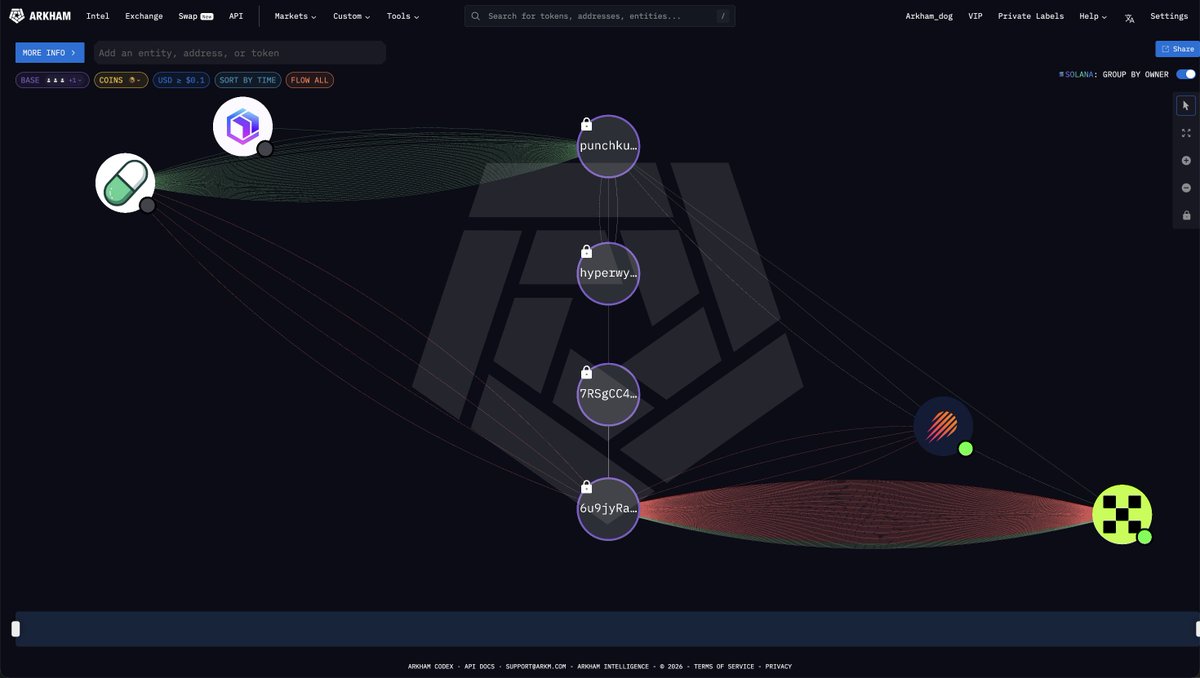Click the punchku... address node
Viewport: 1200px width, 678px height.
(608, 146)
